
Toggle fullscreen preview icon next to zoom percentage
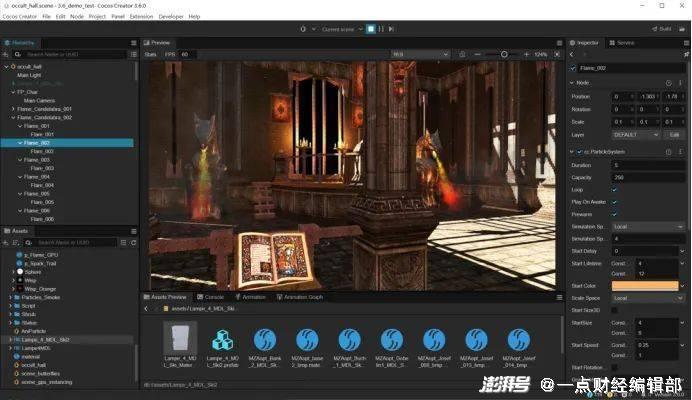click(x=557, y=54)
